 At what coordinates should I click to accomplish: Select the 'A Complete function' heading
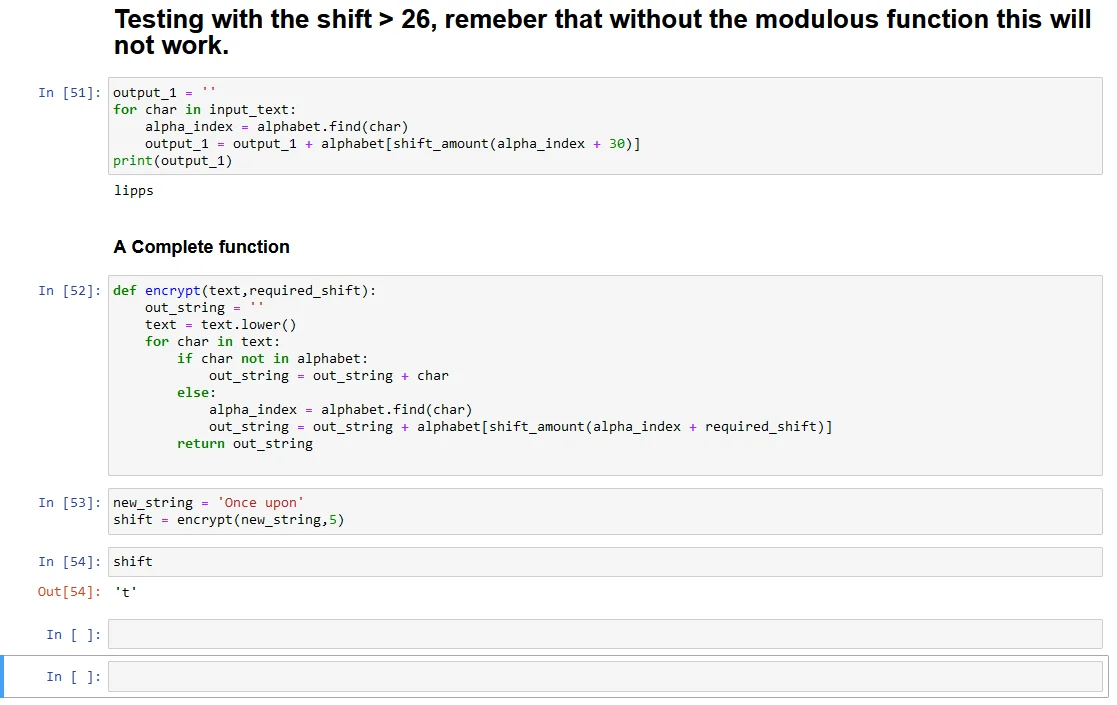202,247
